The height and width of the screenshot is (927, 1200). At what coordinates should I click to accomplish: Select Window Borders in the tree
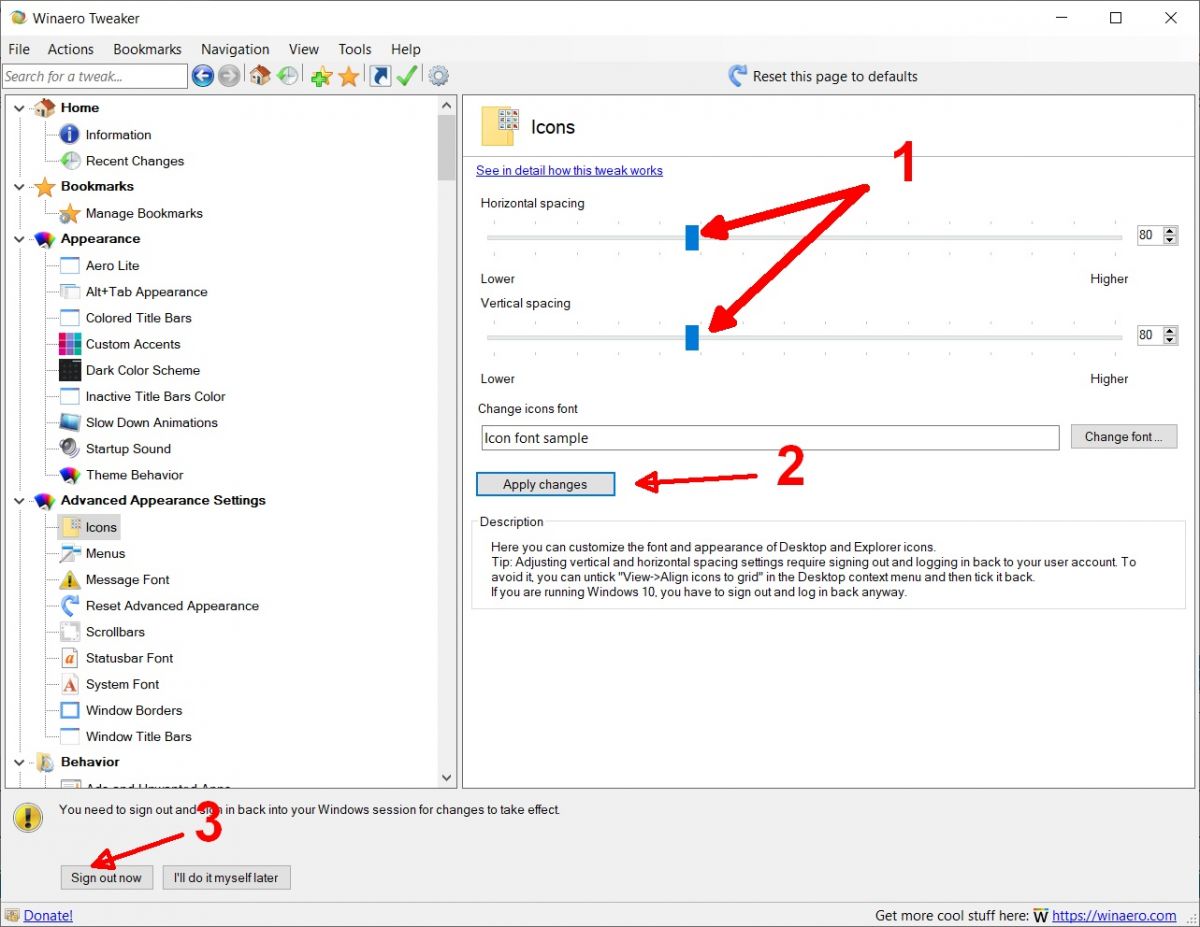pos(134,710)
